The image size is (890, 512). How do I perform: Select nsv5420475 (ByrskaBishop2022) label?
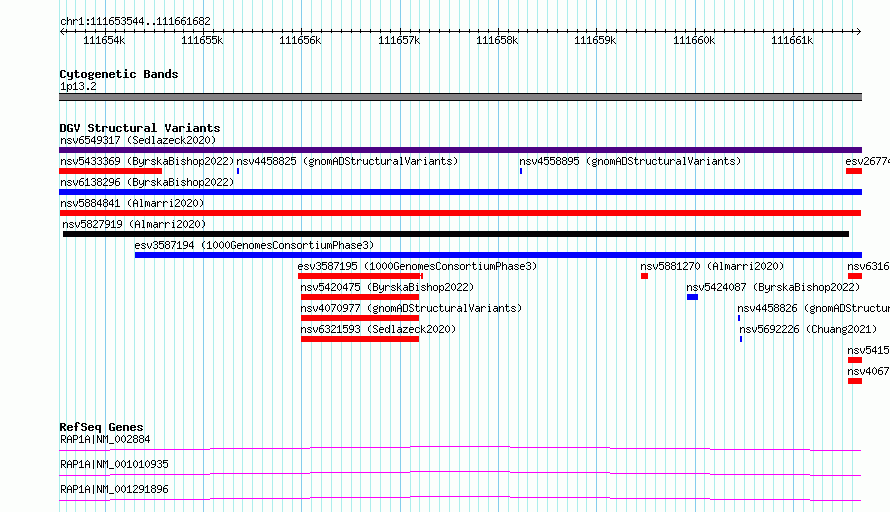(387, 287)
